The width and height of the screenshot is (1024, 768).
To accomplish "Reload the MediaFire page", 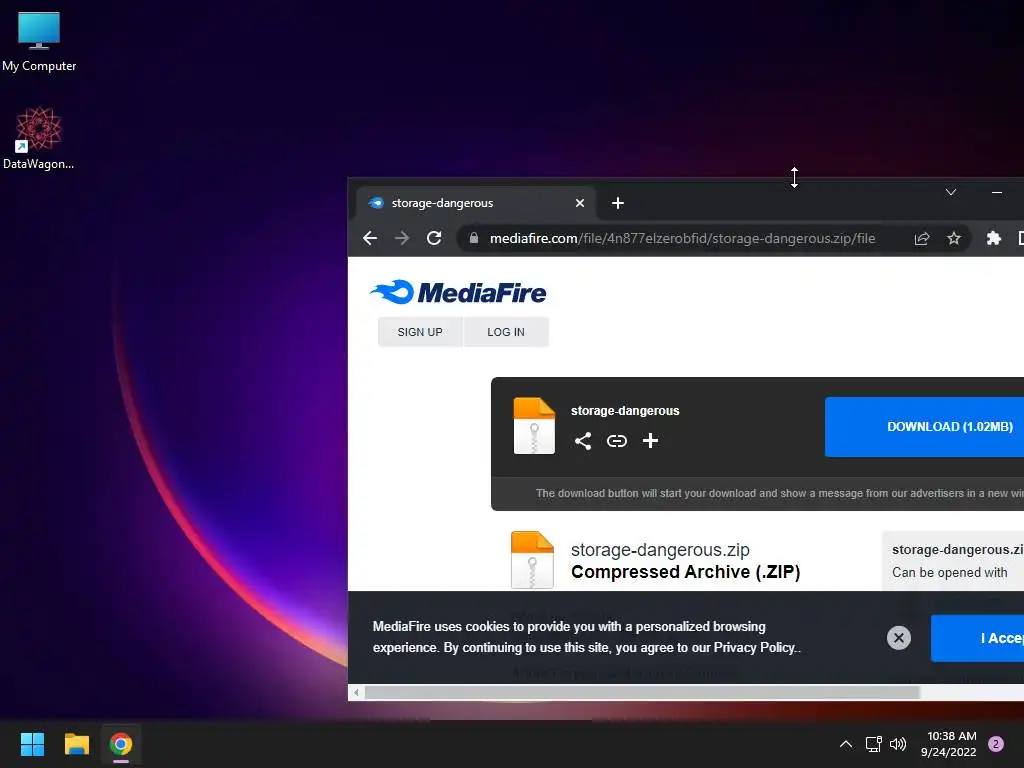I will coord(434,238).
